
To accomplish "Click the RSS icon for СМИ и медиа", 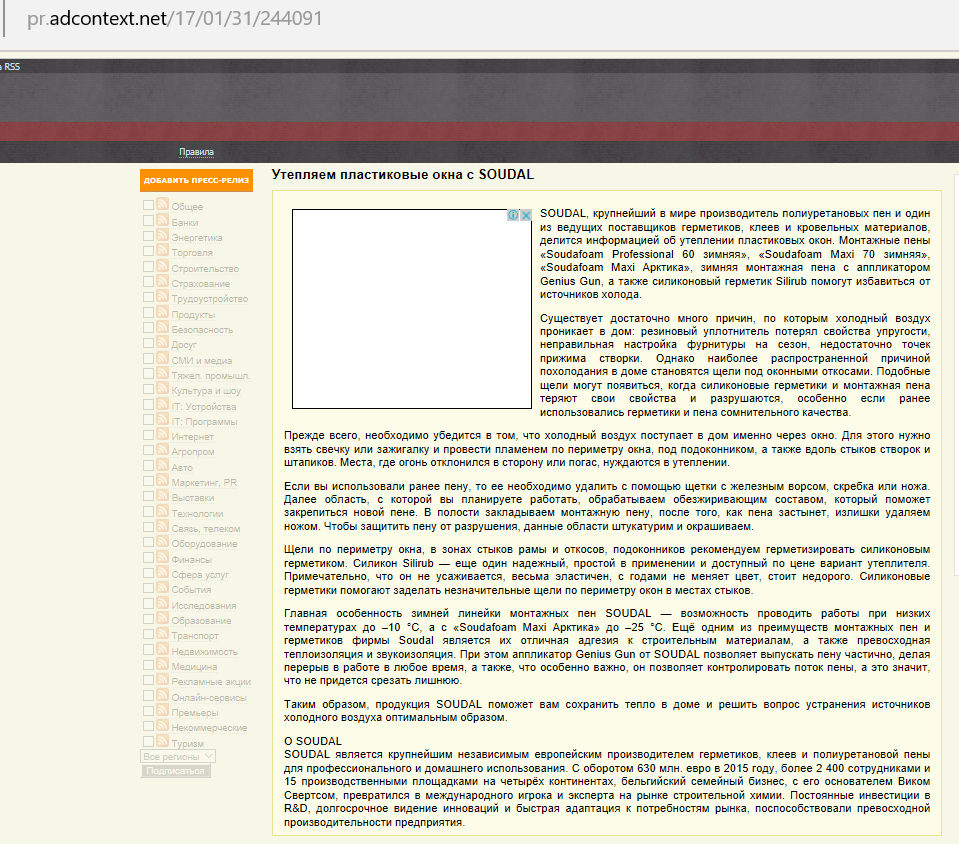I will (x=162, y=358).
